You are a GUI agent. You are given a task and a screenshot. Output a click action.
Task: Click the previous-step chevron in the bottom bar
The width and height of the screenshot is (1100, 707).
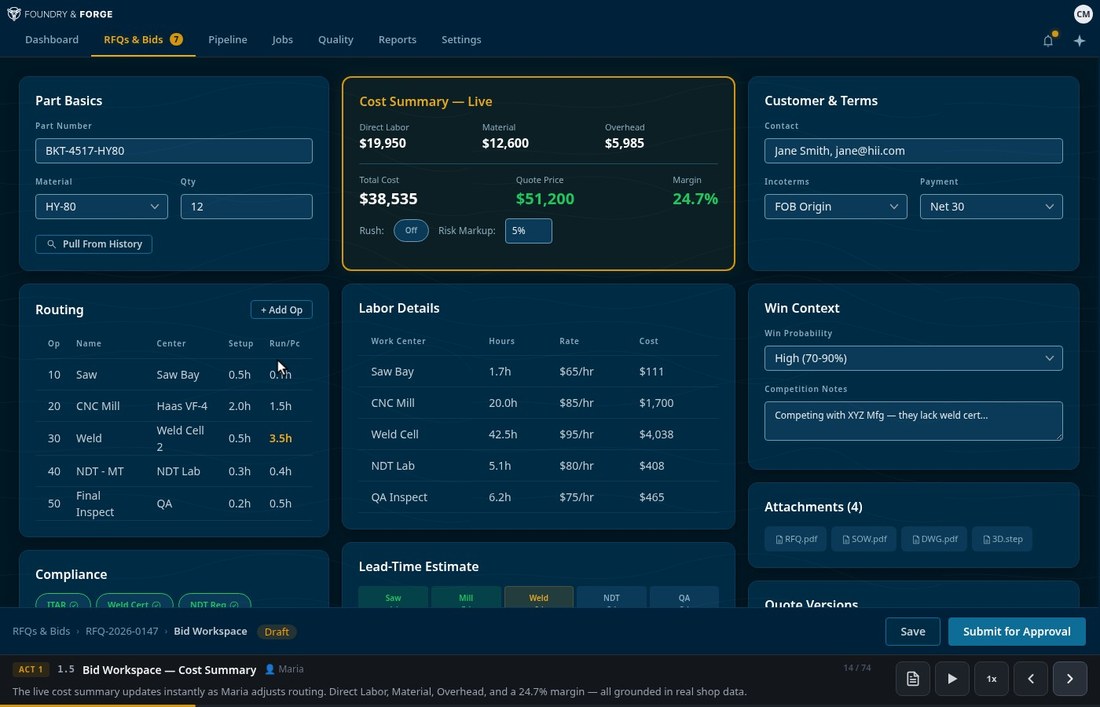[1030, 678]
